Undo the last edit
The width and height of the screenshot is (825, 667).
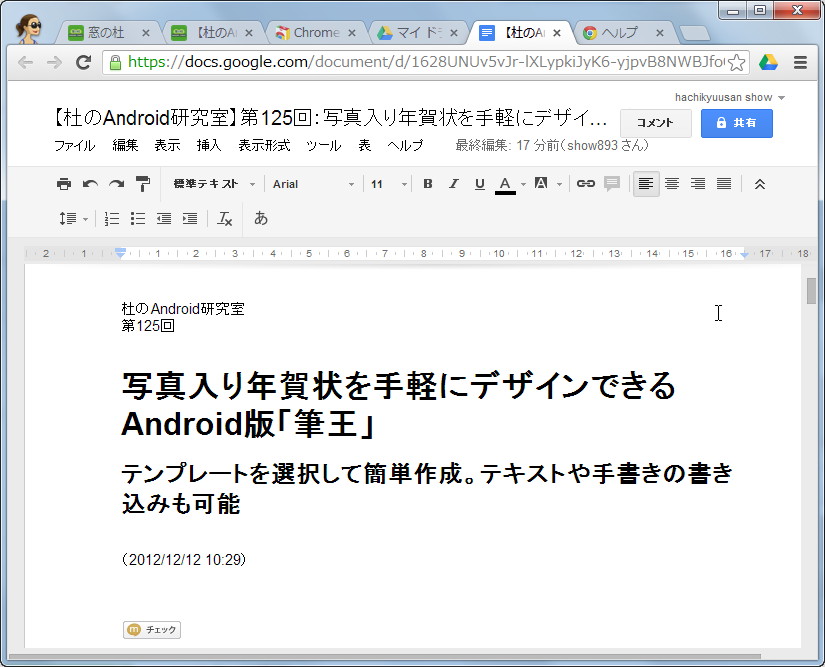coord(89,184)
